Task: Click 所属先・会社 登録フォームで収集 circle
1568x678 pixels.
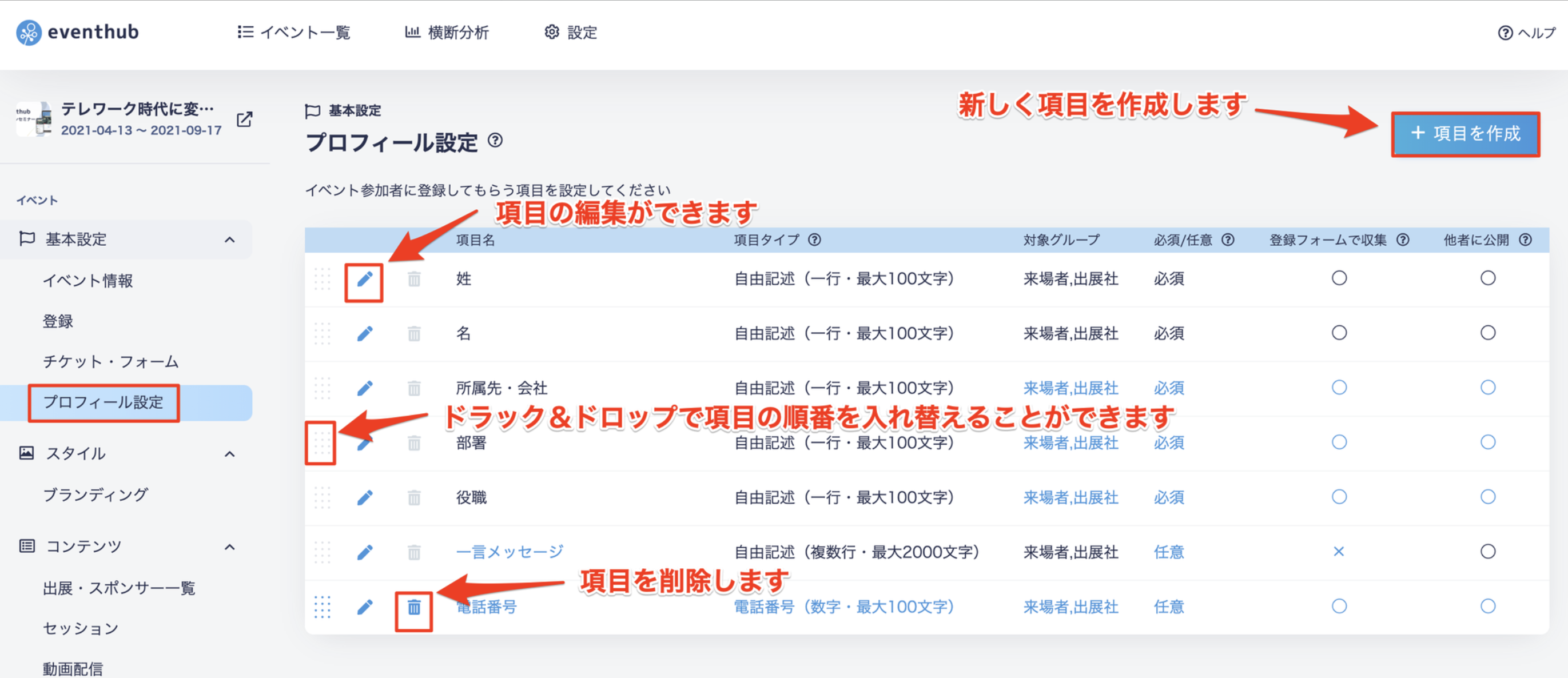Action: point(1339,388)
